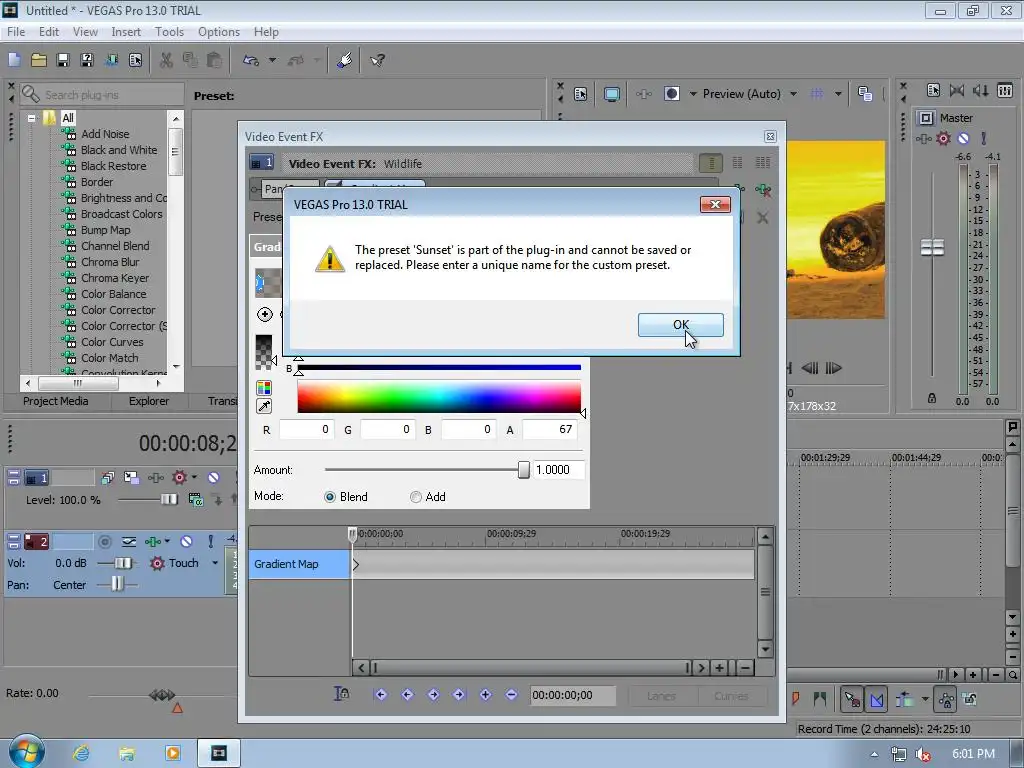
Task: Select the Blend mode radio button
Action: 330,497
